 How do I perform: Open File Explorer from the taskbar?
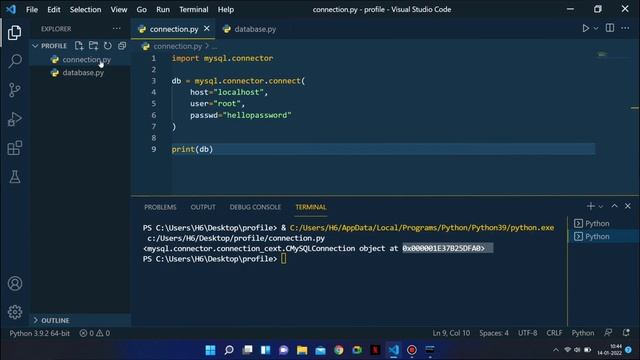[302, 350]
